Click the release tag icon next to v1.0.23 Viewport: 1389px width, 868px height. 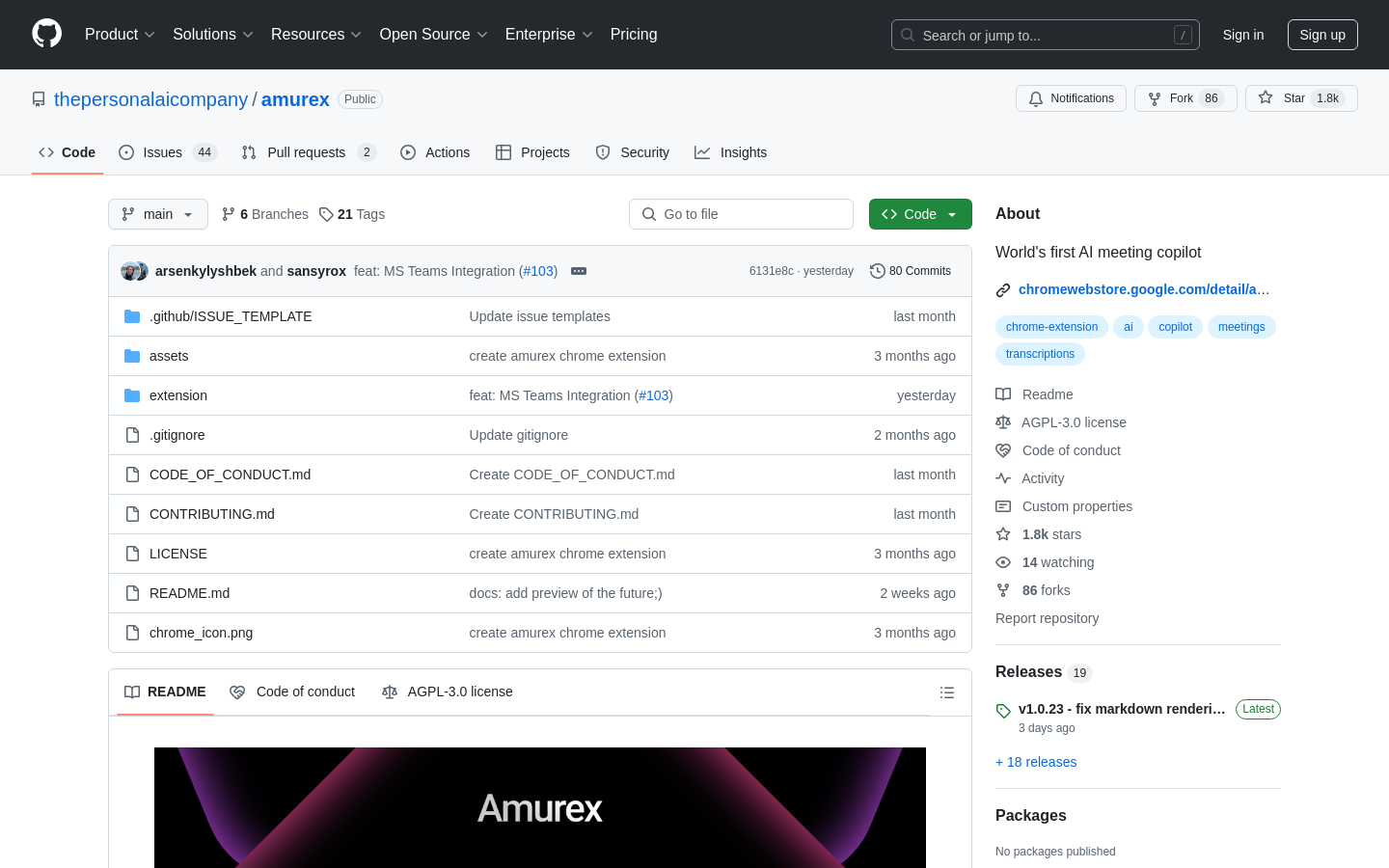pos(1003,711)
